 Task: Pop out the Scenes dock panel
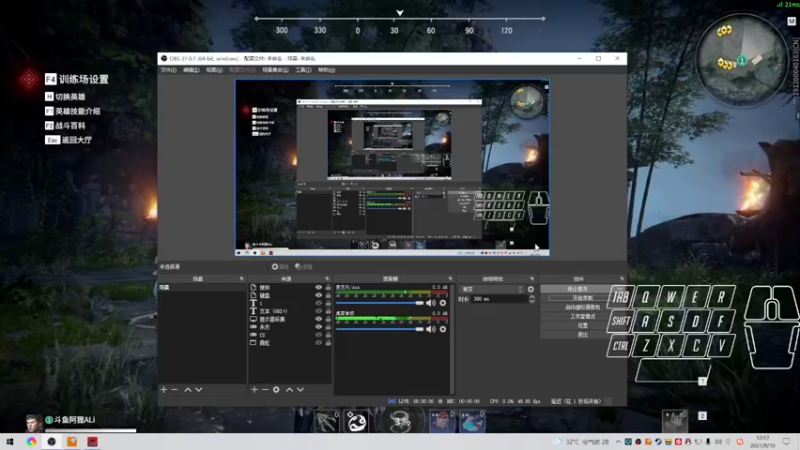click(242, 279)
